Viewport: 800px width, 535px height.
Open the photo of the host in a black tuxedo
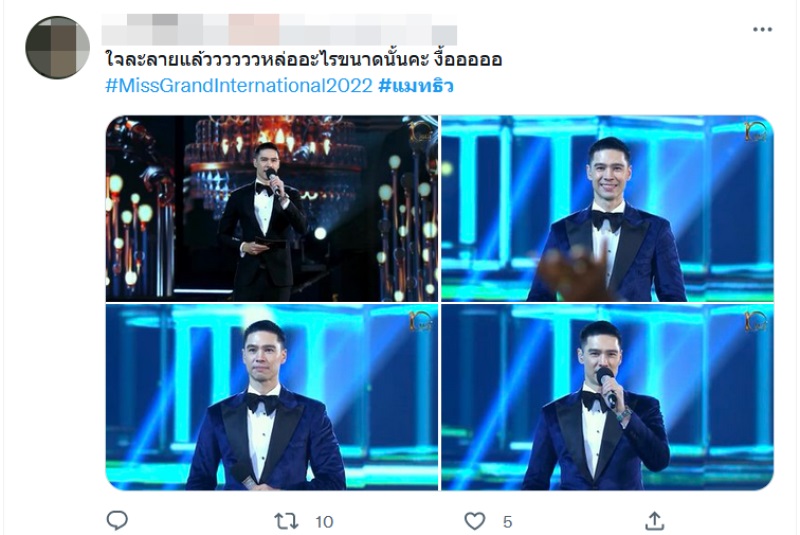271,208
